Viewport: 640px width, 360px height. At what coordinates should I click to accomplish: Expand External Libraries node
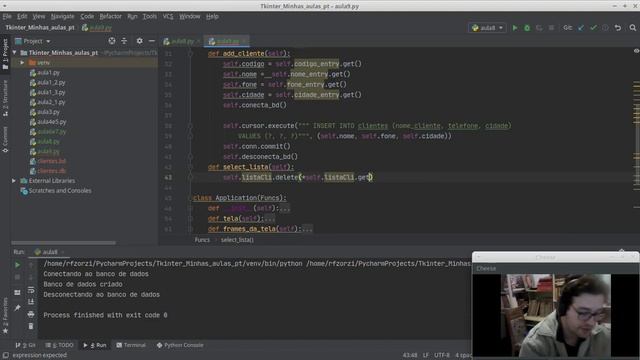pos(14,181)
